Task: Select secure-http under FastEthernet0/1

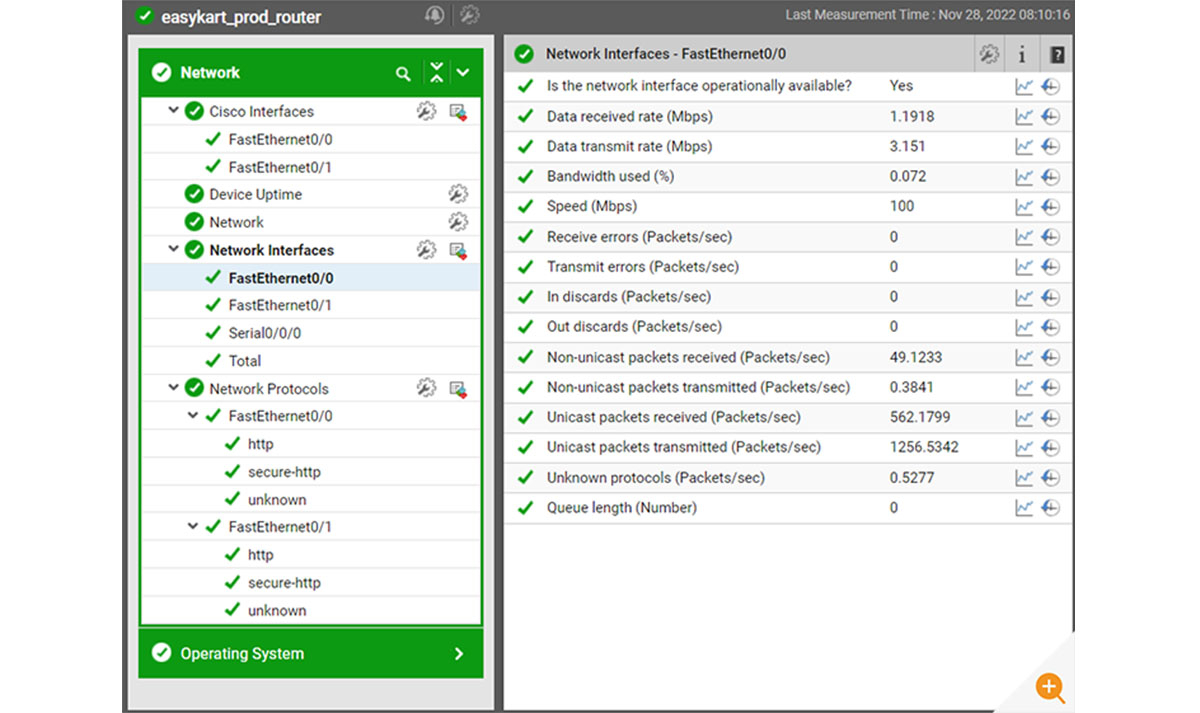Action: pos(284,583)
